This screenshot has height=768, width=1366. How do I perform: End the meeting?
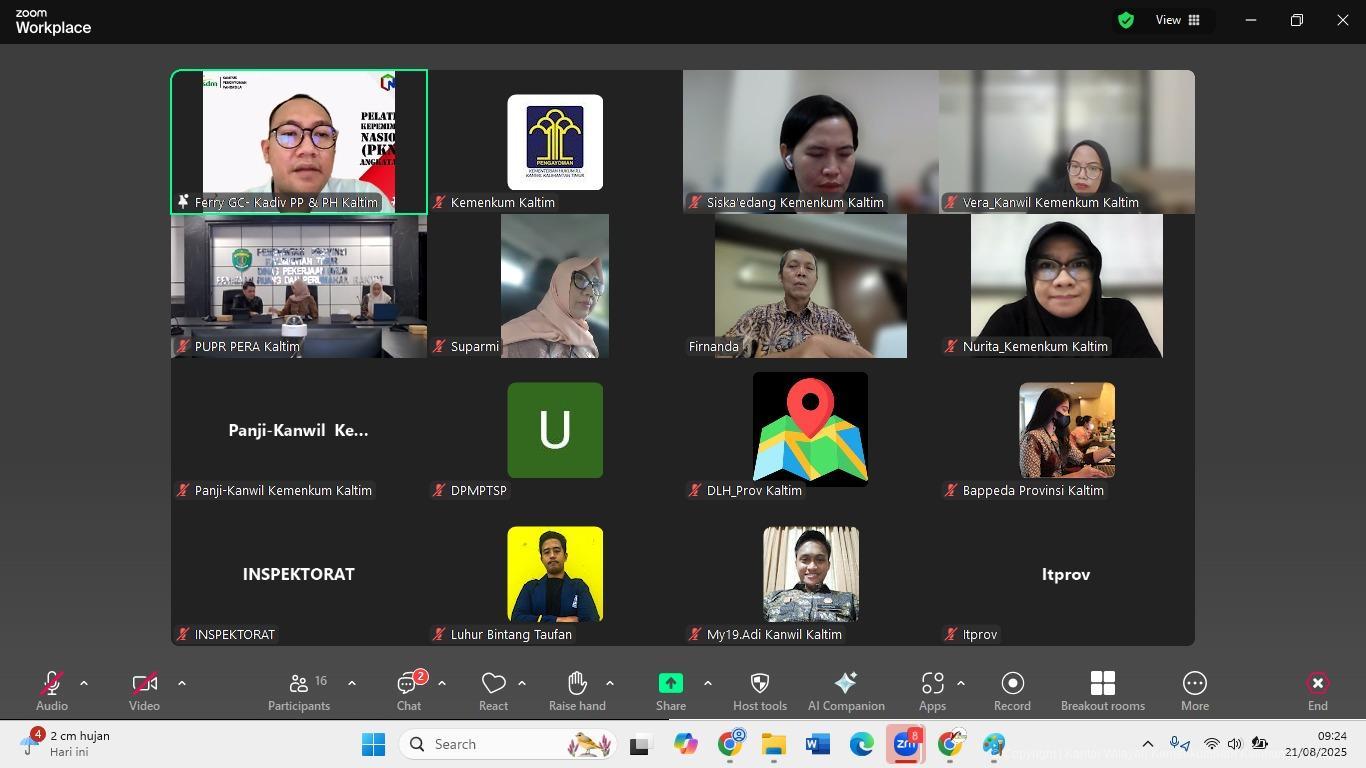click(x=1317, y=691)
